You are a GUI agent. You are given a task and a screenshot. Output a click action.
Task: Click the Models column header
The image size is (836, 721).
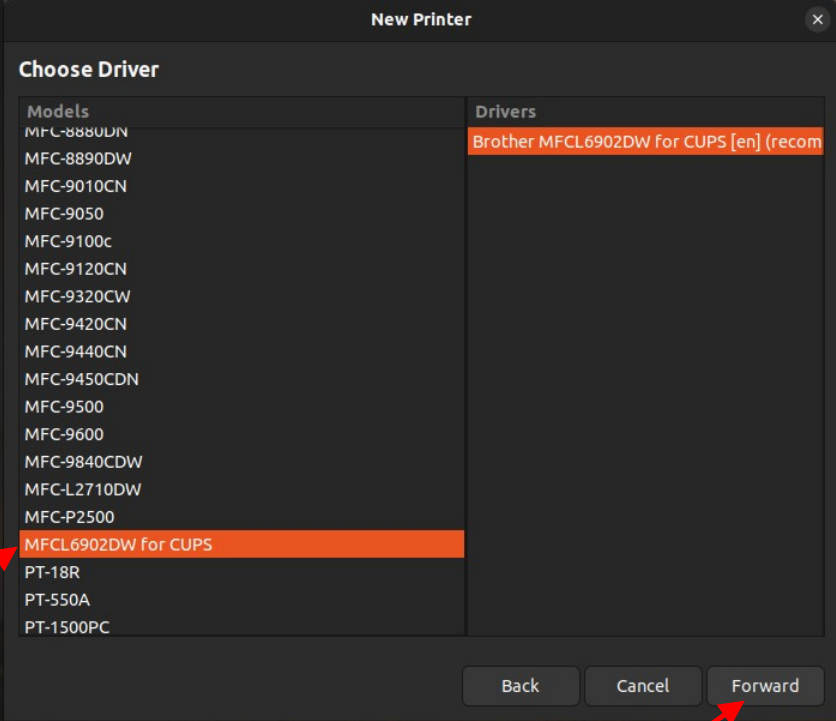coord(240,112)
